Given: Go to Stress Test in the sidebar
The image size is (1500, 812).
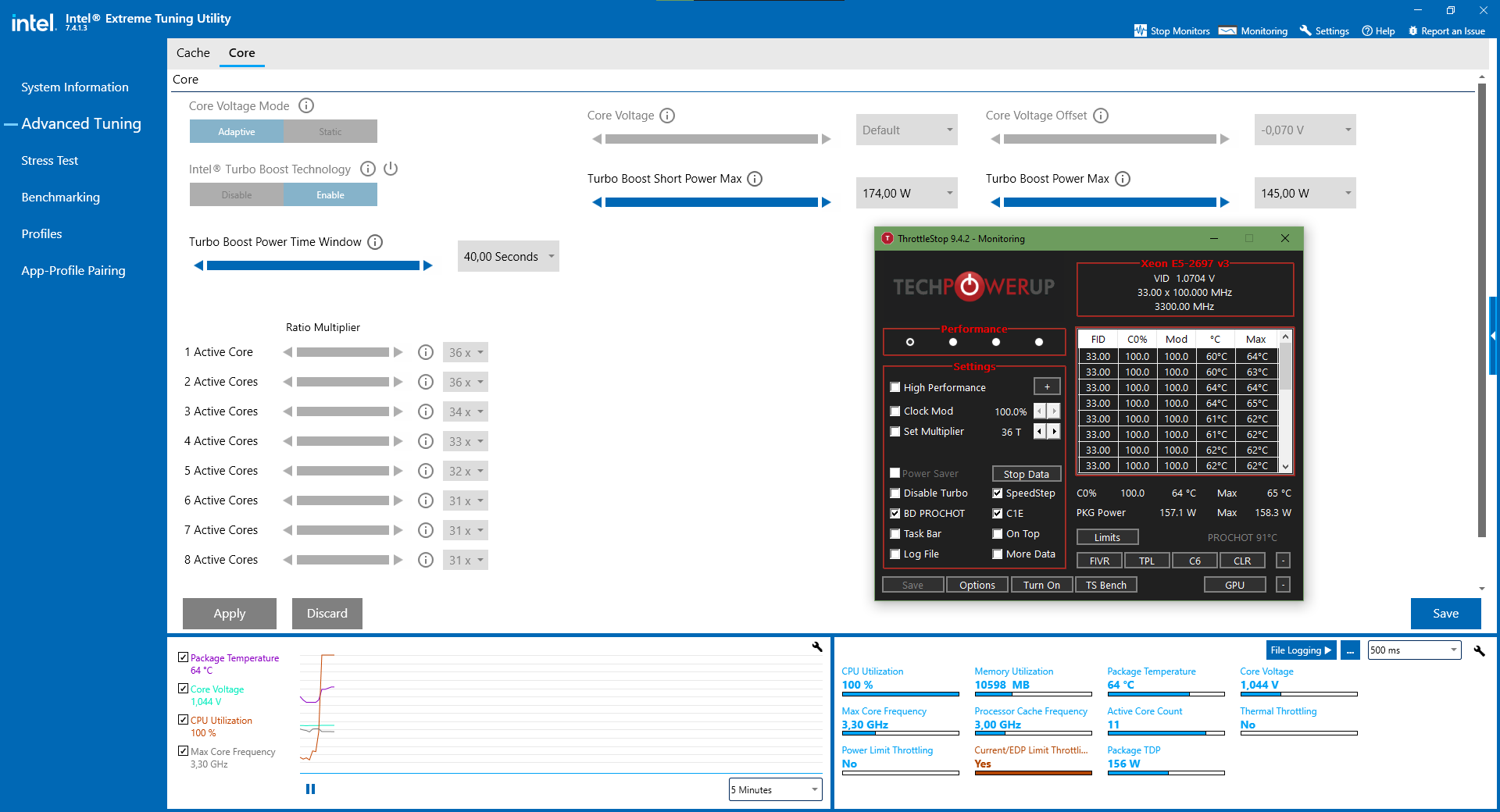Looking at the screenshot, I should coord(50,161).
